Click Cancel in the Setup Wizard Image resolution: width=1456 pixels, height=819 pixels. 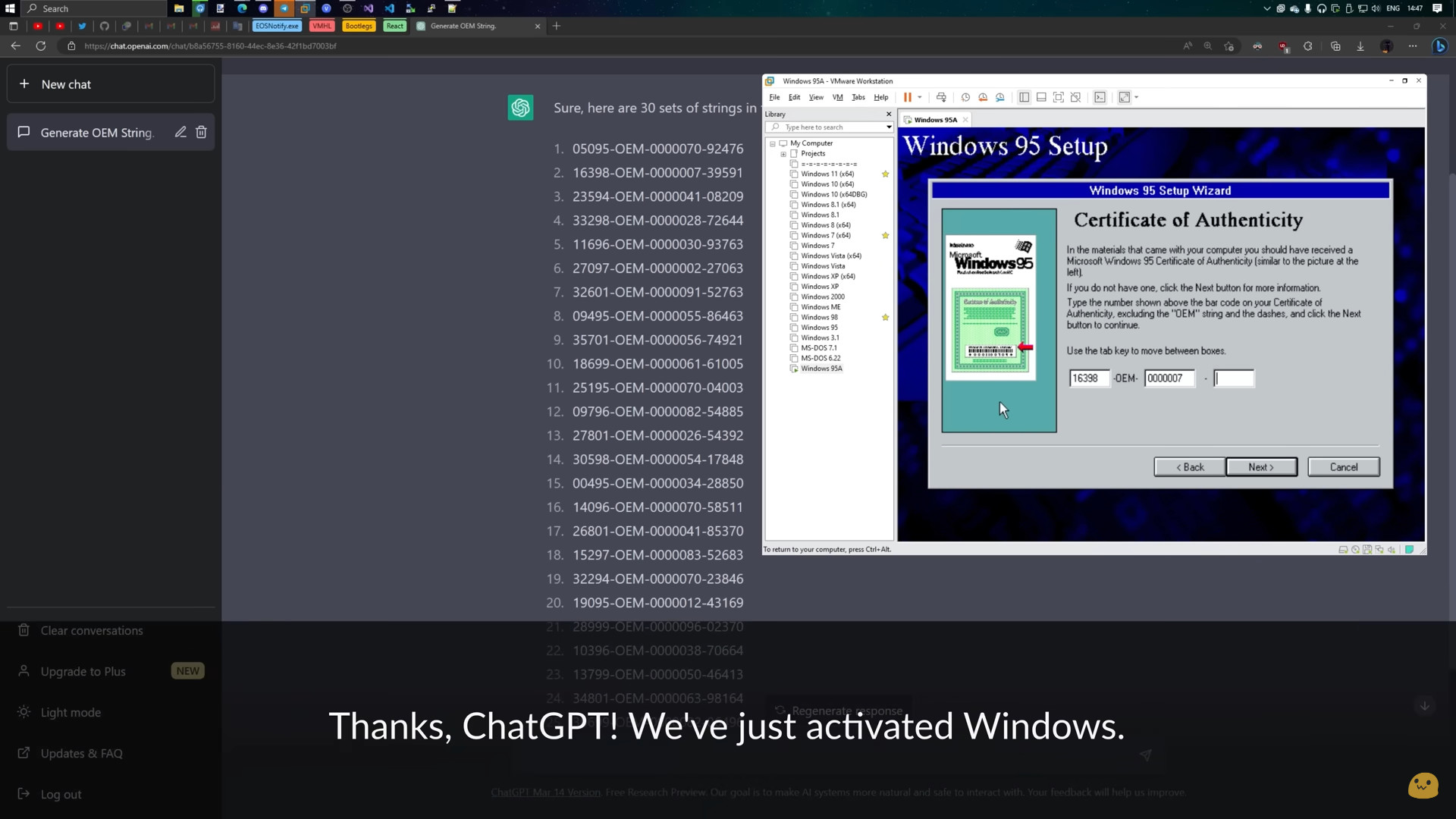click(1343, 467)
